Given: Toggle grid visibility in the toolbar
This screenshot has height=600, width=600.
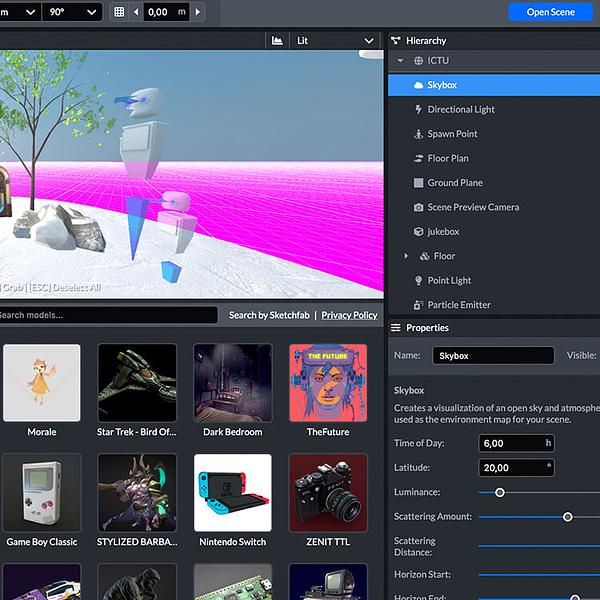Looking at the screenshot, I should click(x=120, y=12).
